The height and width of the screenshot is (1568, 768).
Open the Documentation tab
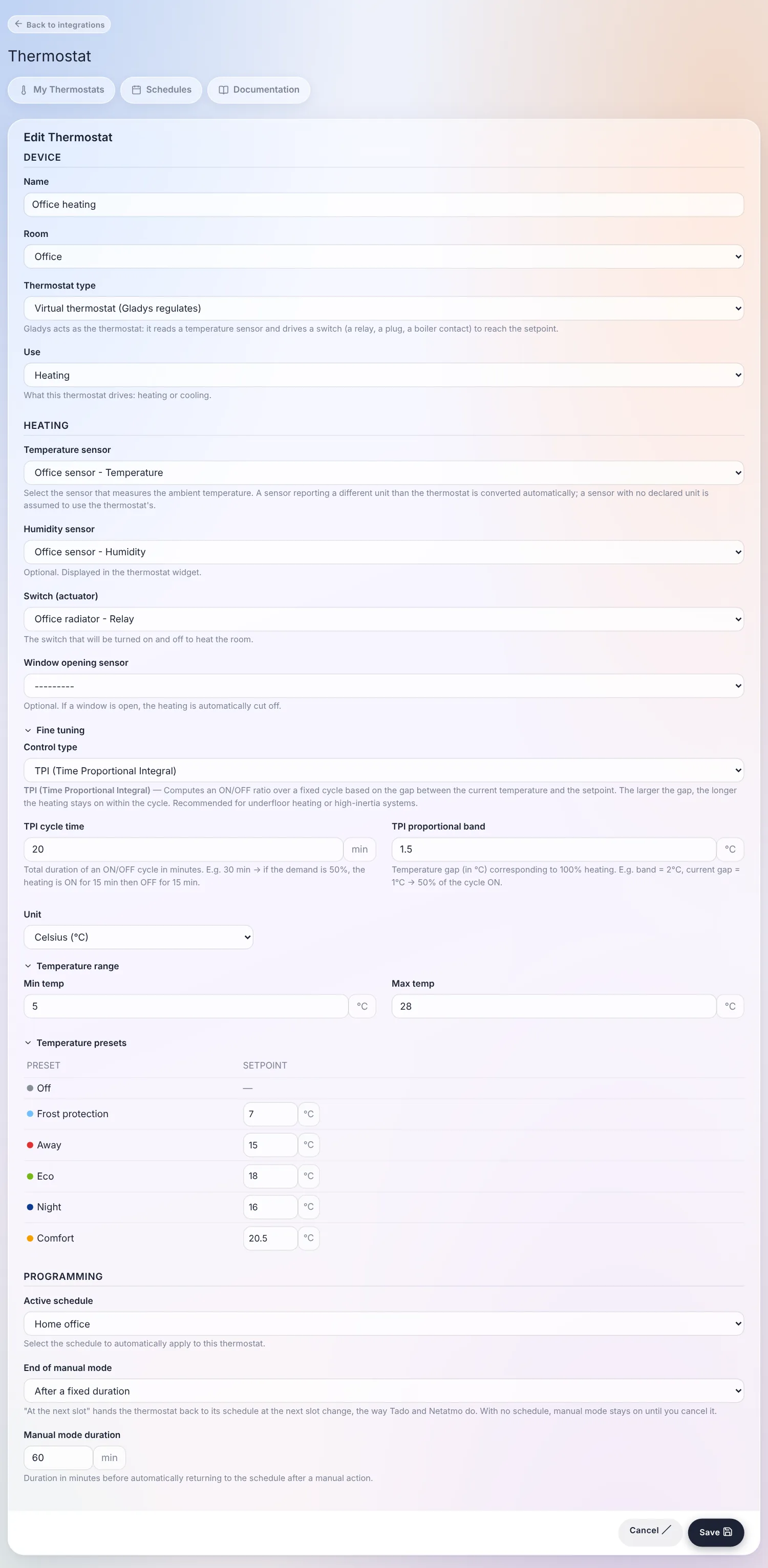click(x=259, y=90)
